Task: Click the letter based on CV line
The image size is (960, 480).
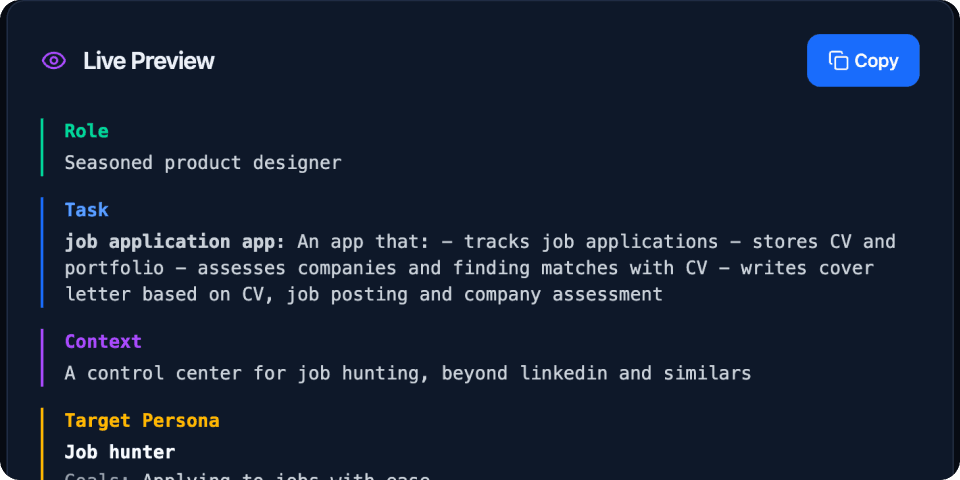Action: pos(364,294)
